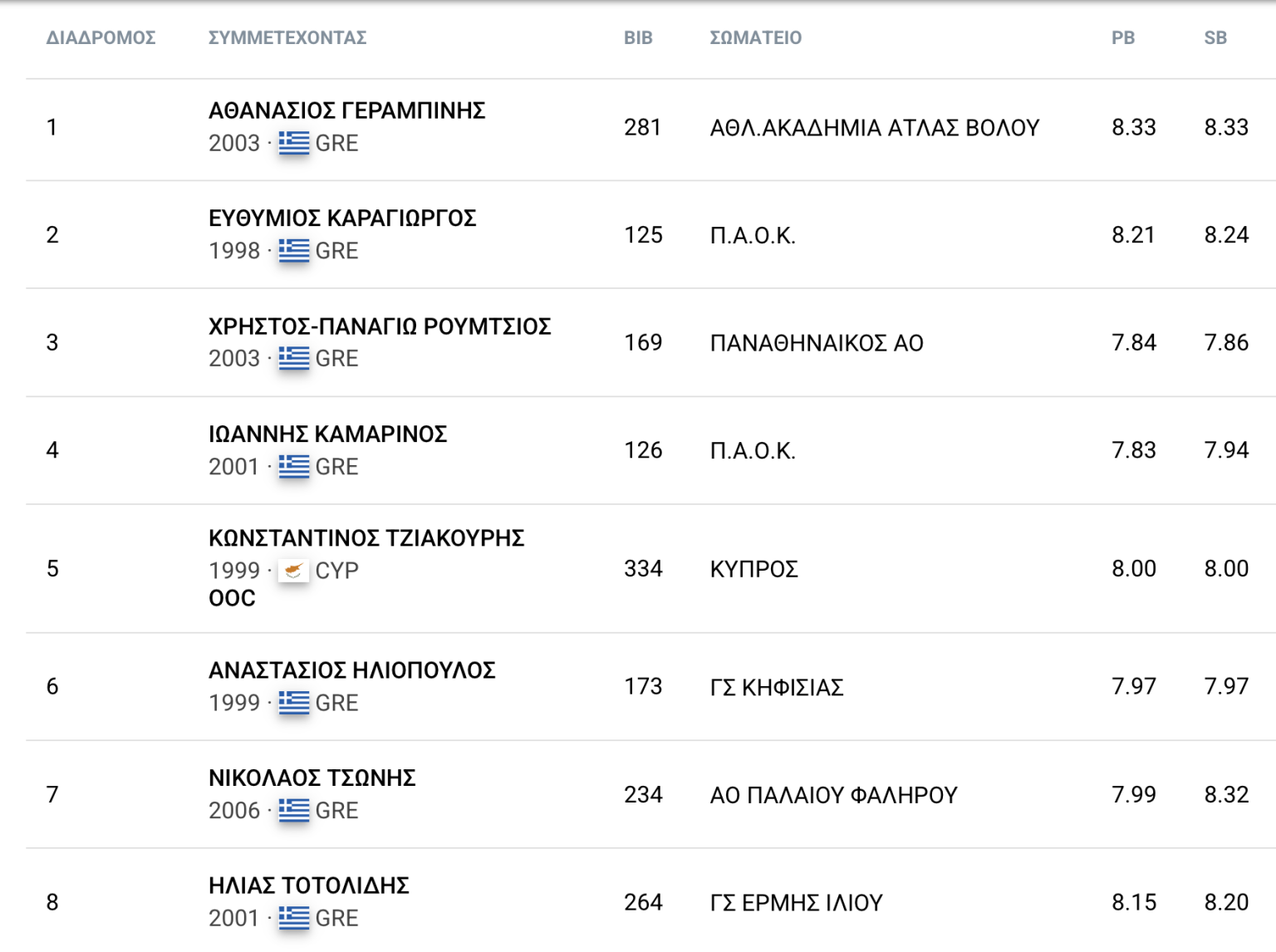Click the BIB column header

click(638, 37)
